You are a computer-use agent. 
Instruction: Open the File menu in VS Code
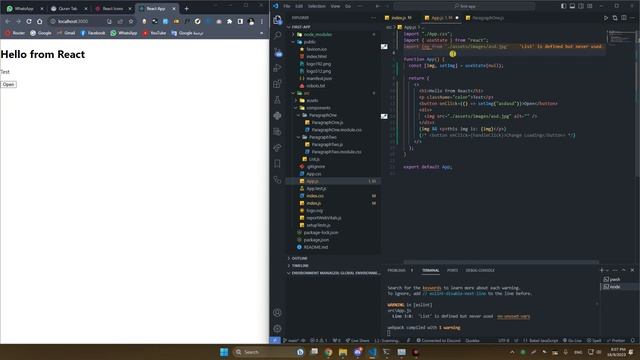coord(287,6)
